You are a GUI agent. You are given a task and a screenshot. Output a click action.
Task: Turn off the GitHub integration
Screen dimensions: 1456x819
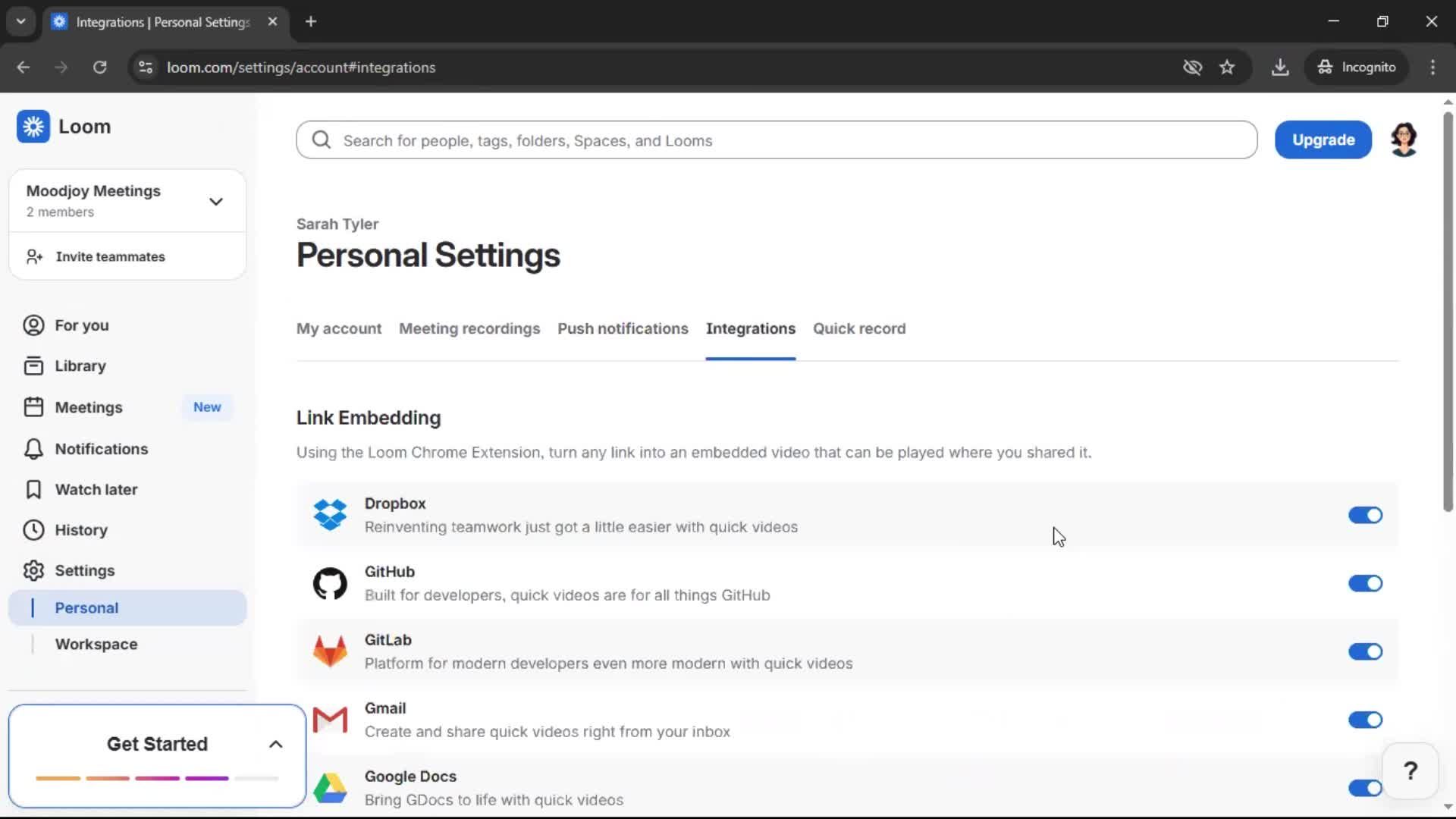coord(1365,583)
